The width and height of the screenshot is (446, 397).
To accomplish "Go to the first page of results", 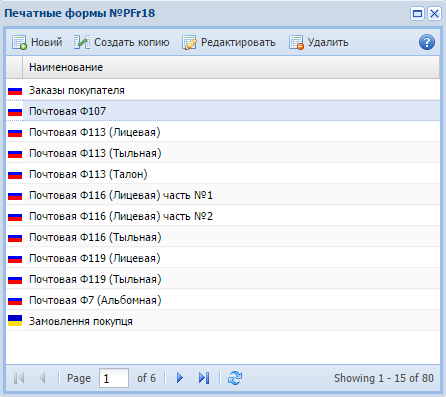I will point(19,378).
